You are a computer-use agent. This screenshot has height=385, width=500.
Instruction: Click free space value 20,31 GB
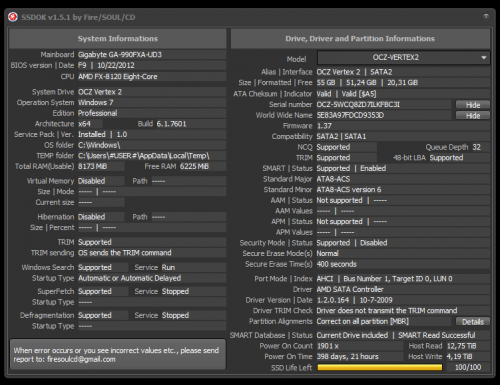pos(402,83)
